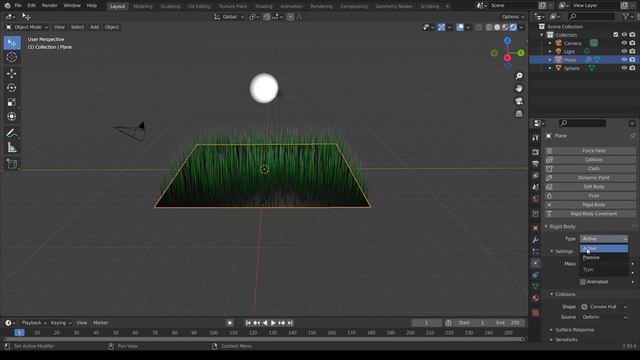Switch to the Modeling workspace tab
Image resolution: width=640 pixels, height=360 pixels.
[x=143, y=7]
